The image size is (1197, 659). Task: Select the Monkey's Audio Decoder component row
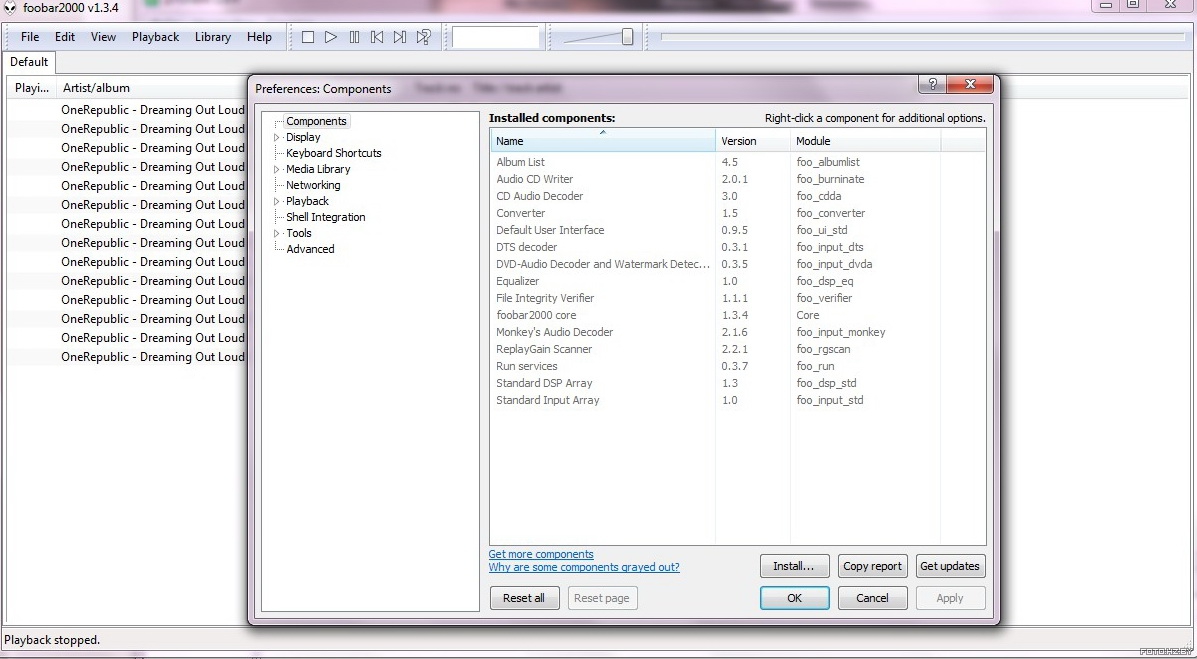click(737, 332)
